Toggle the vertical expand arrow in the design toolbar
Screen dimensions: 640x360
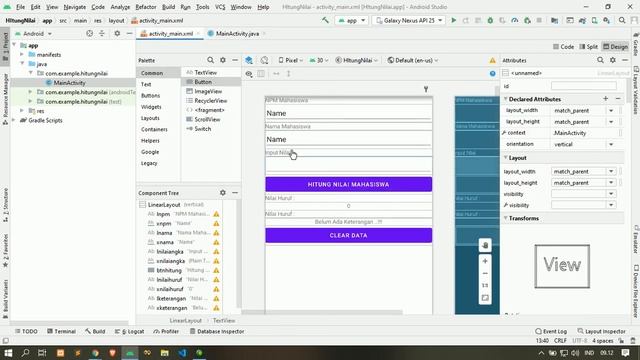pos(289,74)
